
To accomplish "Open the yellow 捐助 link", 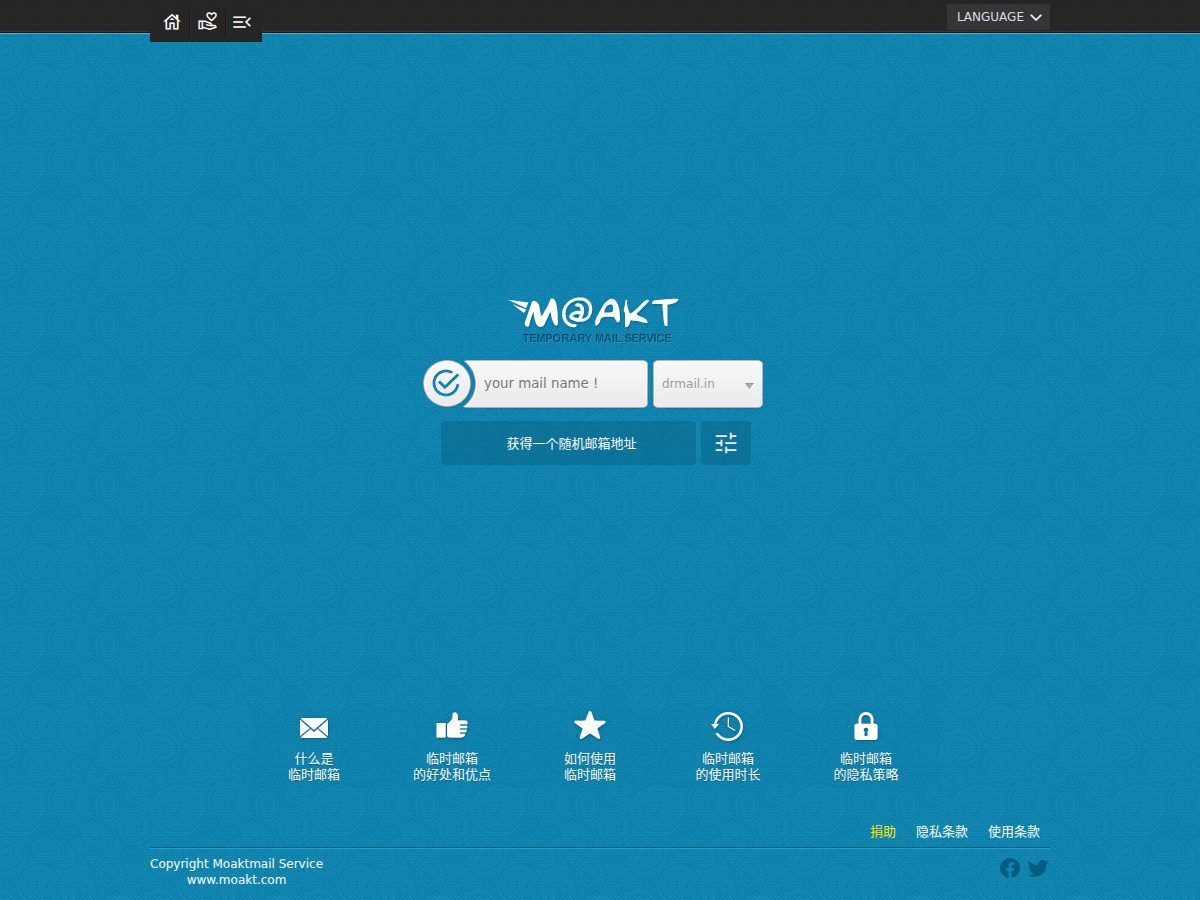I will coord(883,832).
